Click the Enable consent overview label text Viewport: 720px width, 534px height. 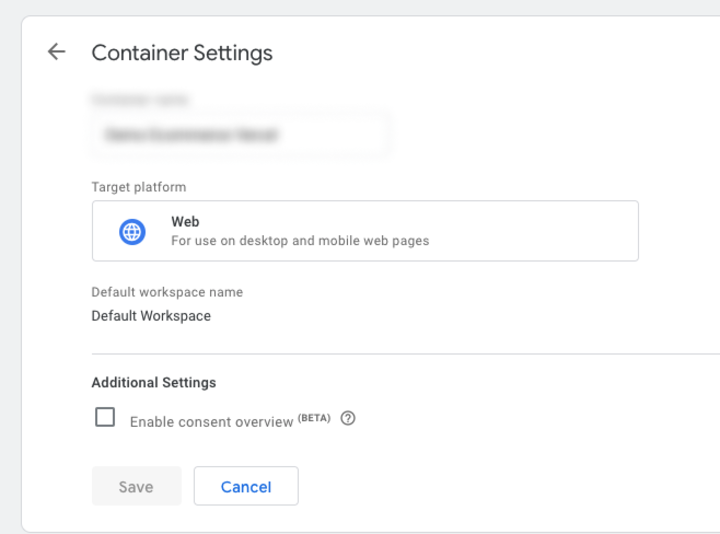click(x=211, y=422)
